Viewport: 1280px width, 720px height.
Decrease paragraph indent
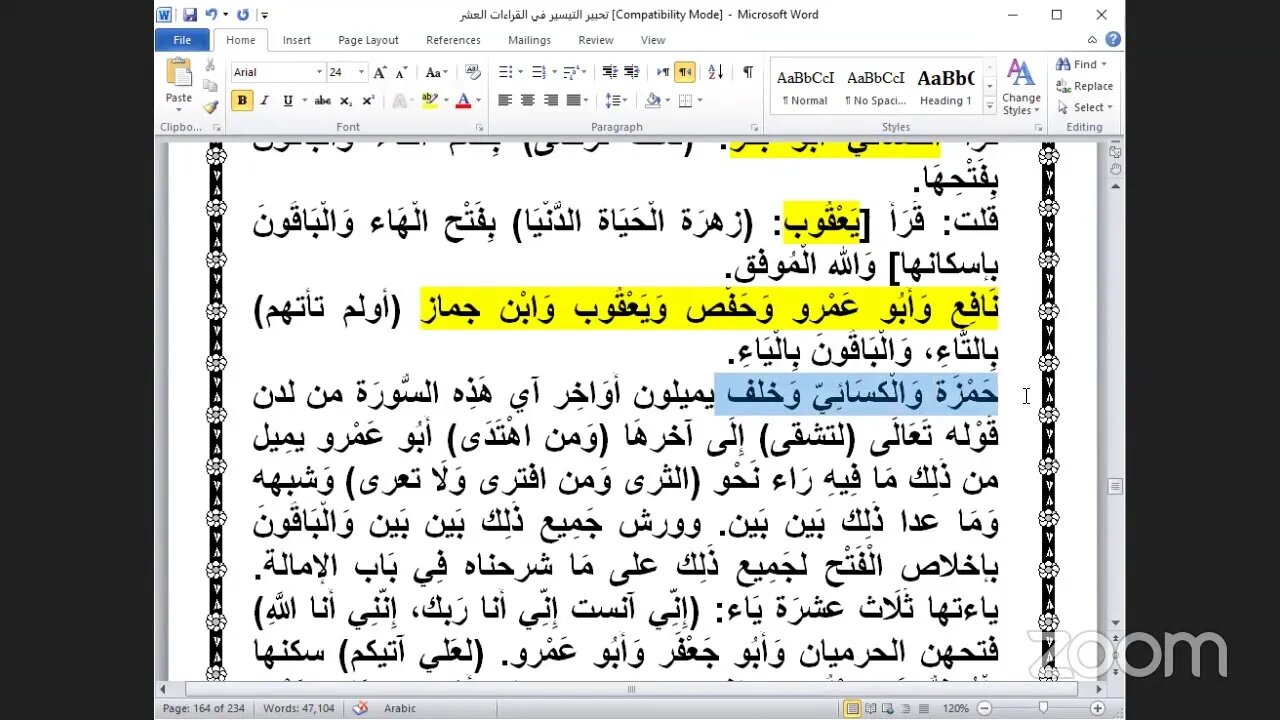(610, 72)
